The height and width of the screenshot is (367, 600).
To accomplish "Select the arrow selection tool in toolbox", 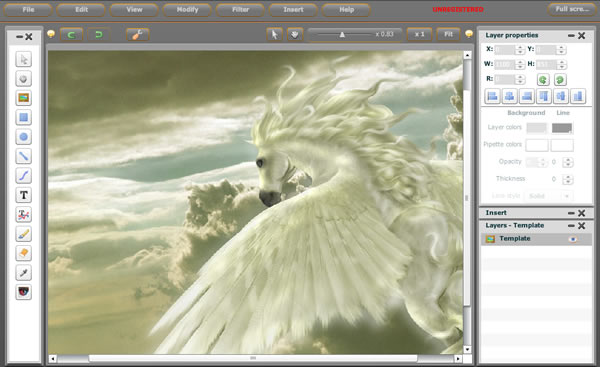I will (x=24, y=59).
